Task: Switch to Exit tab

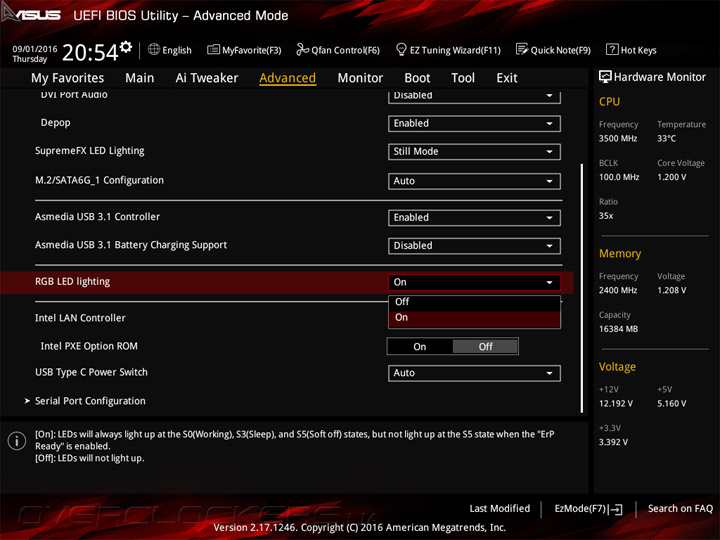Action: pos(506,78)
